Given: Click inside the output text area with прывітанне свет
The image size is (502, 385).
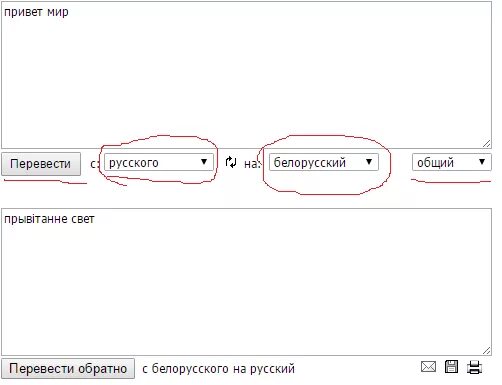Looking at the screenshot, I should pyautogui.click(x=246, y=282).
